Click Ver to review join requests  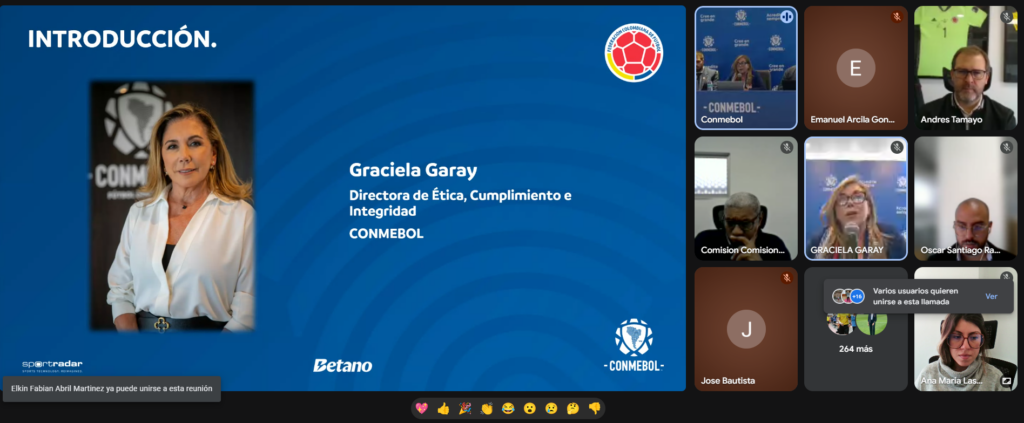[x=991, y=296]
